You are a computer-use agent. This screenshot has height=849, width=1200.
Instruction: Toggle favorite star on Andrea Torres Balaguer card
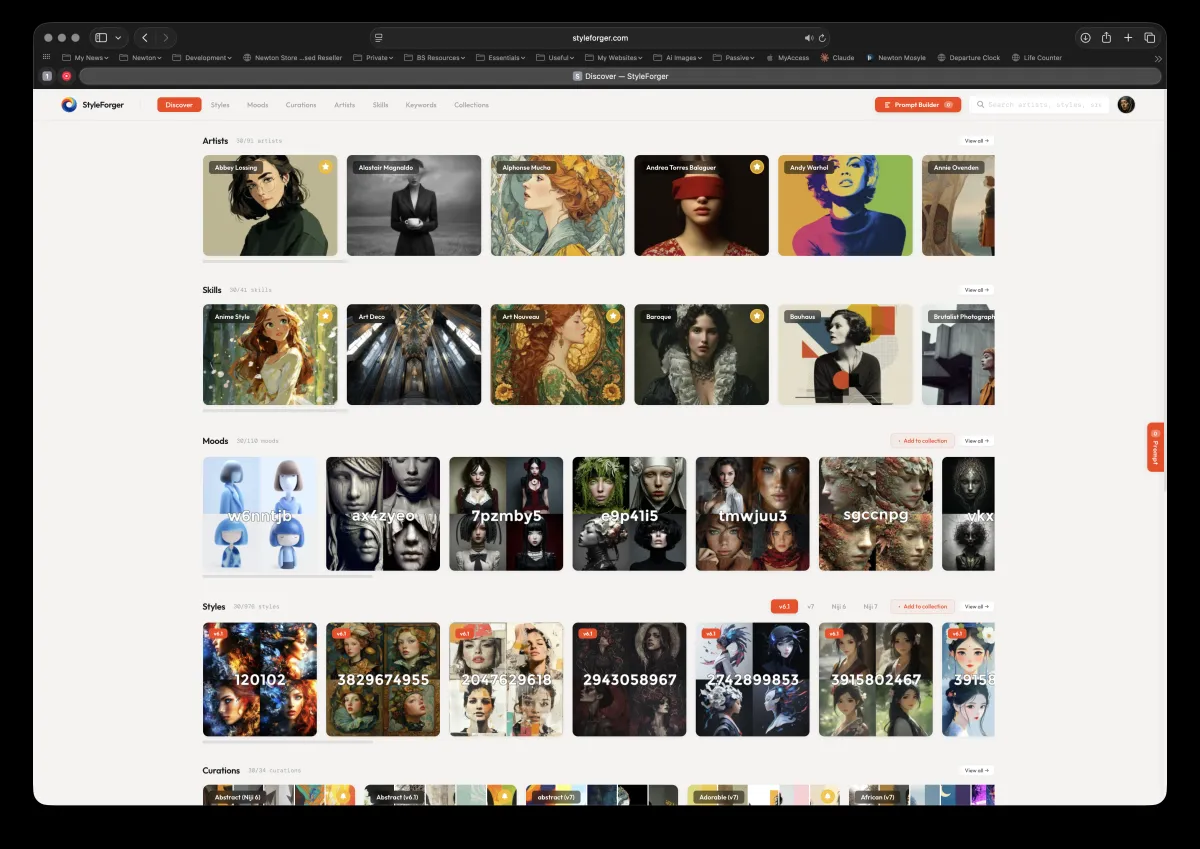tap(757, 167)
